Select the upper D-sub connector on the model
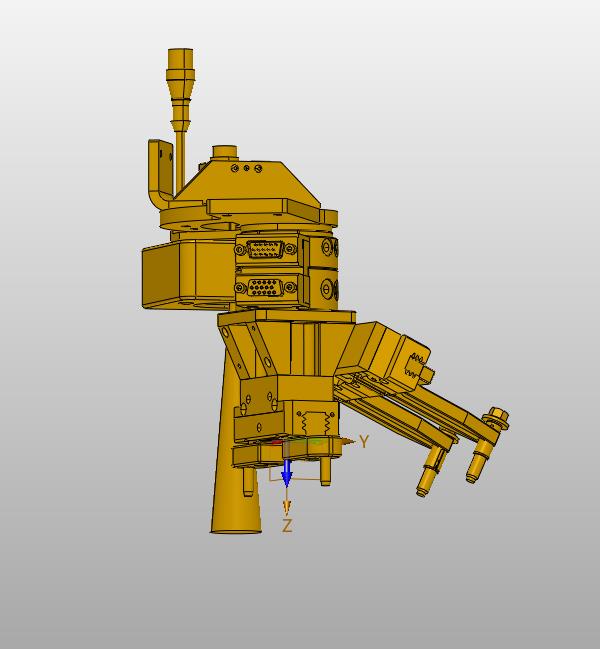 (x=265, y=249)
